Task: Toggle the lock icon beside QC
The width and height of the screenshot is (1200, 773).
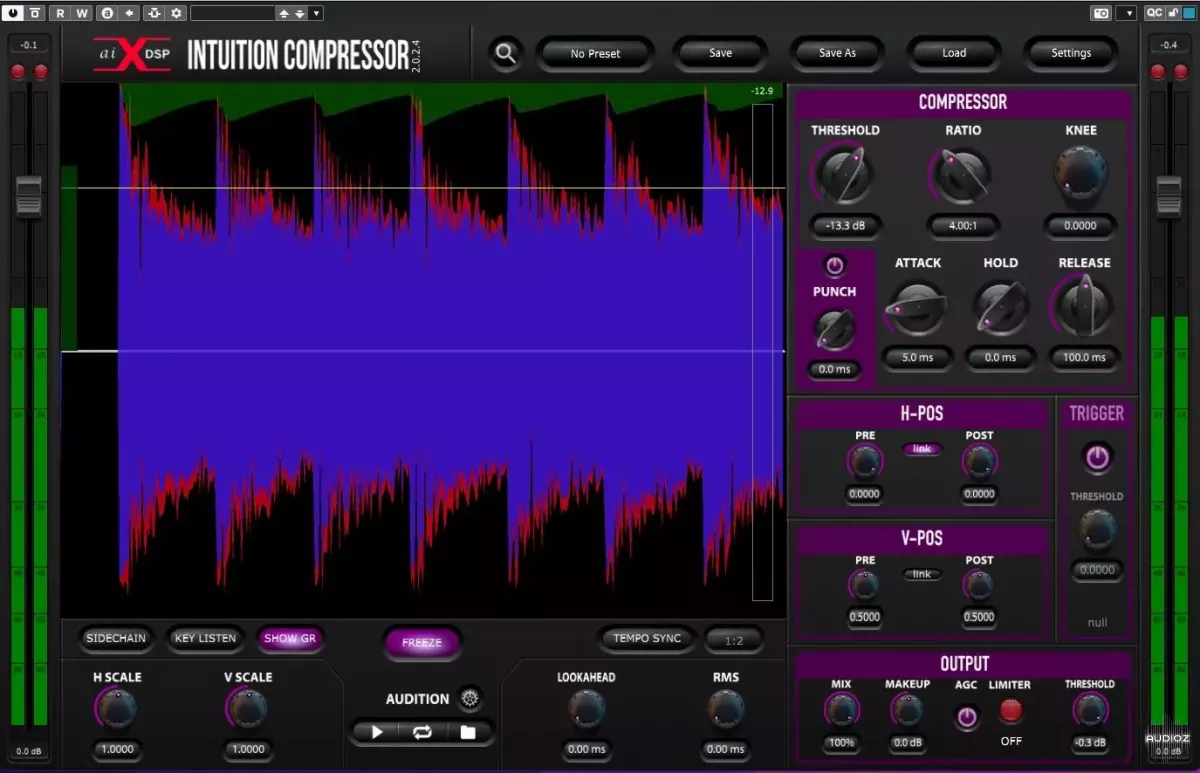Action: click(1173, 13)
